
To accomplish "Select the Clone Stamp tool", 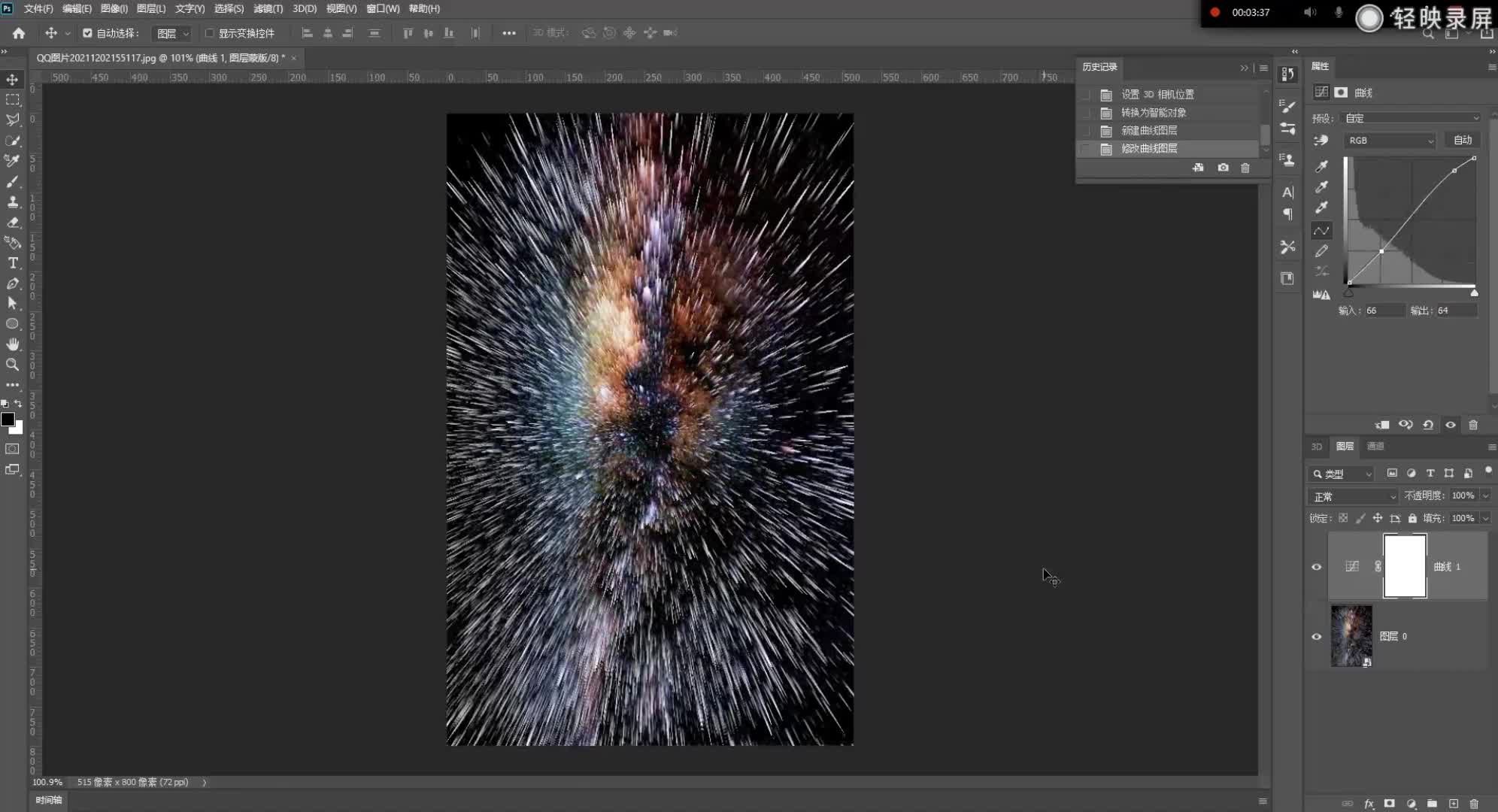I will click(12, 201).
